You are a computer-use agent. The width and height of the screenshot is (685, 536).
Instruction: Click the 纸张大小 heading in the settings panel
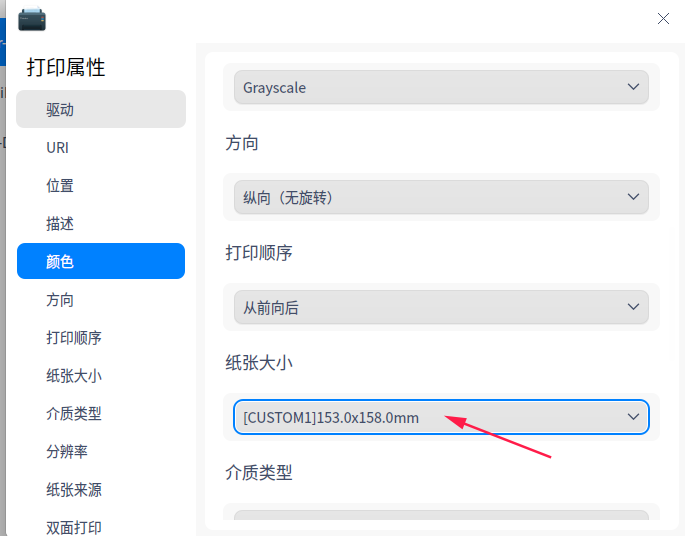pos(259,363)
